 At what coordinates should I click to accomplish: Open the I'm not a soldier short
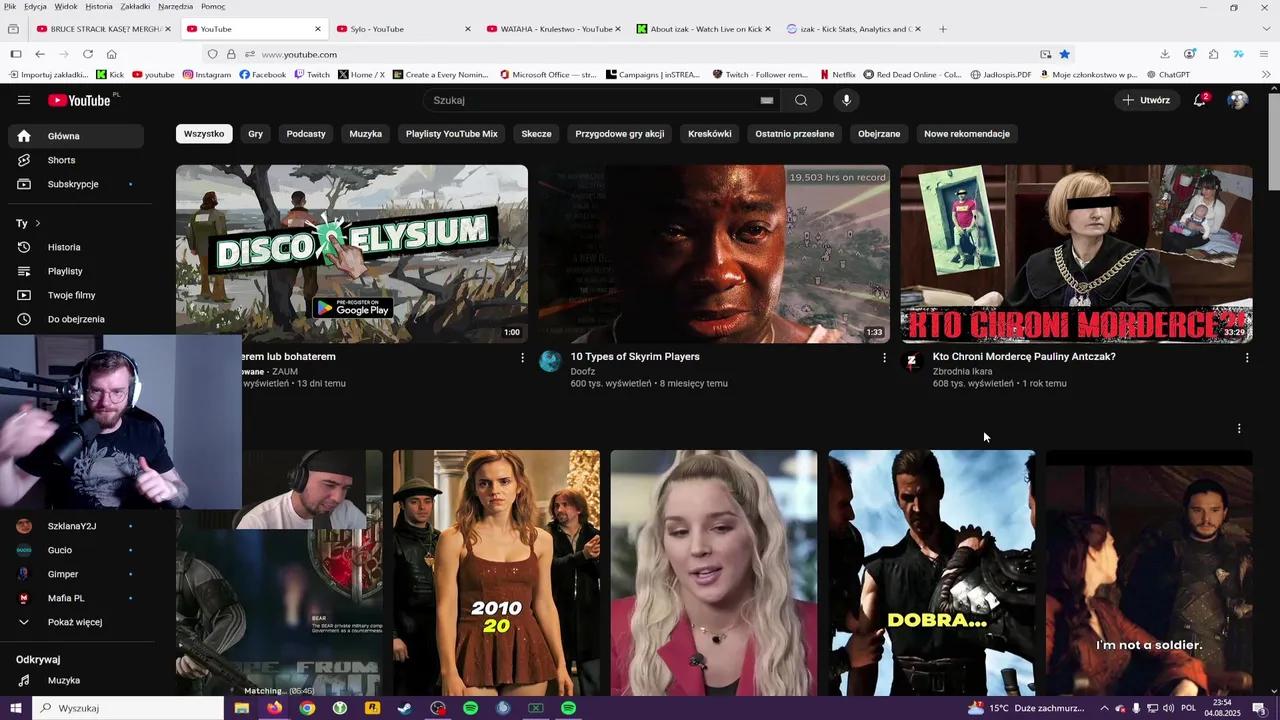point(1149,573)
